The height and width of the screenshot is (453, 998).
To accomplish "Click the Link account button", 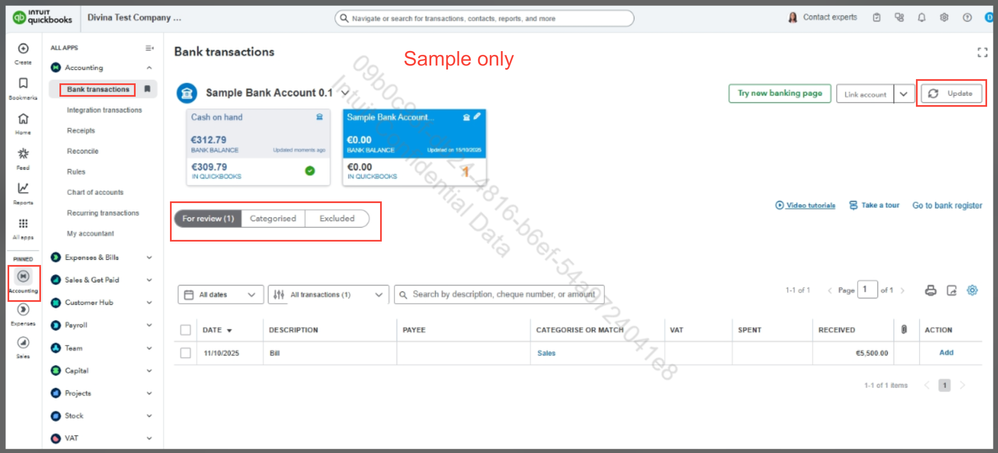I will point(865,94).
